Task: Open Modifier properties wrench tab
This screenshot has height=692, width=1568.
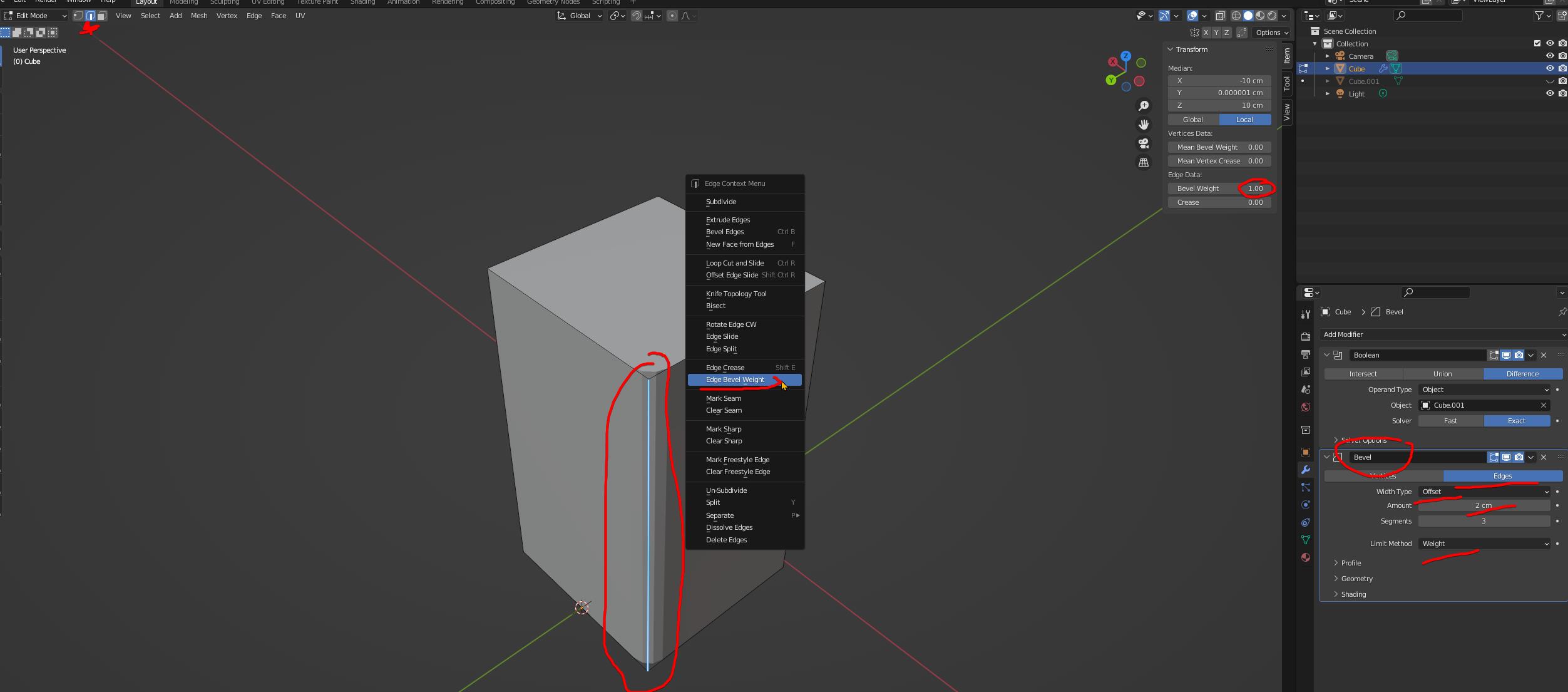Action: coord(1306,470)
